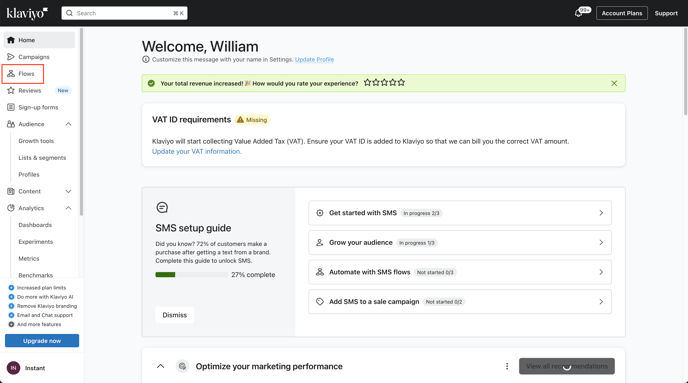Collapse the Audience sidebar section
Image resolution: width=688 pixels, height=383 pixels.
click(x=68, y=124)
